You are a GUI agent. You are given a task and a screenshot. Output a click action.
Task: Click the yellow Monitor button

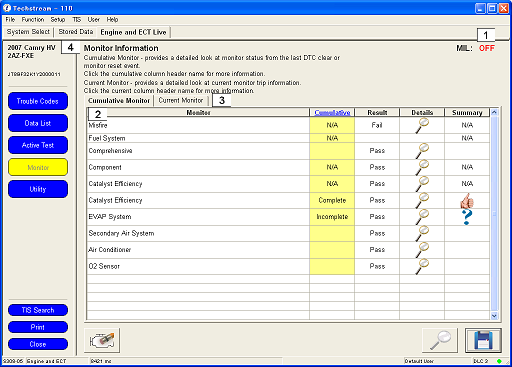(x=38, y=167)
